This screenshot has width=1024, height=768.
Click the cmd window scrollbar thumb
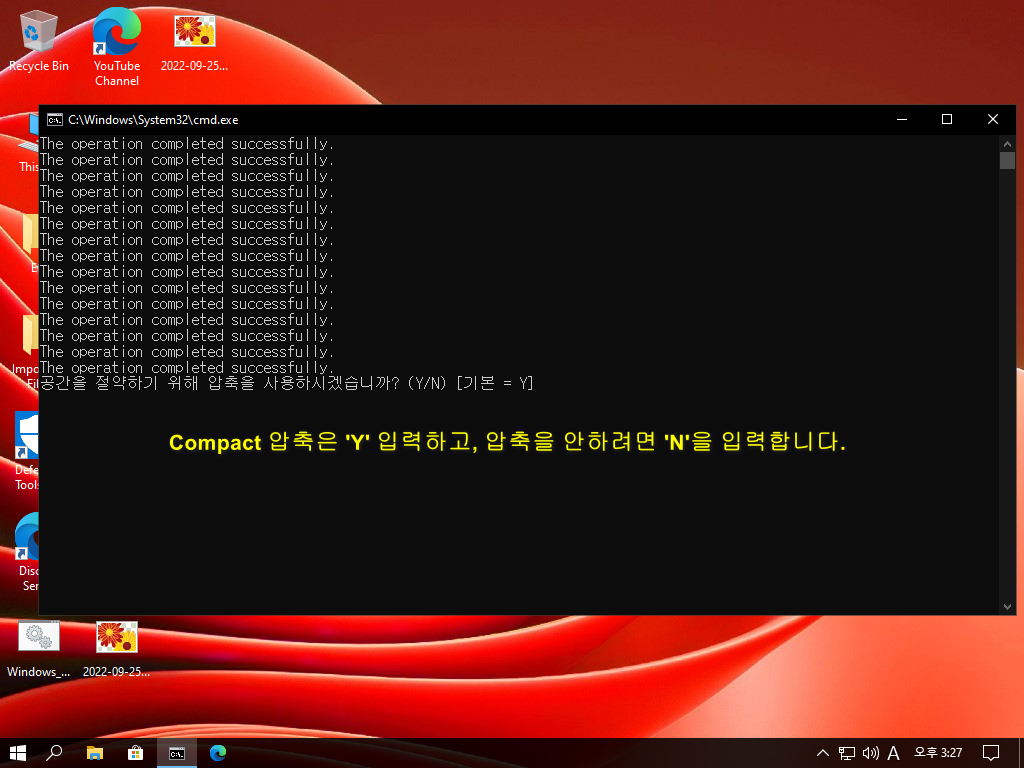coord(1007,160)
